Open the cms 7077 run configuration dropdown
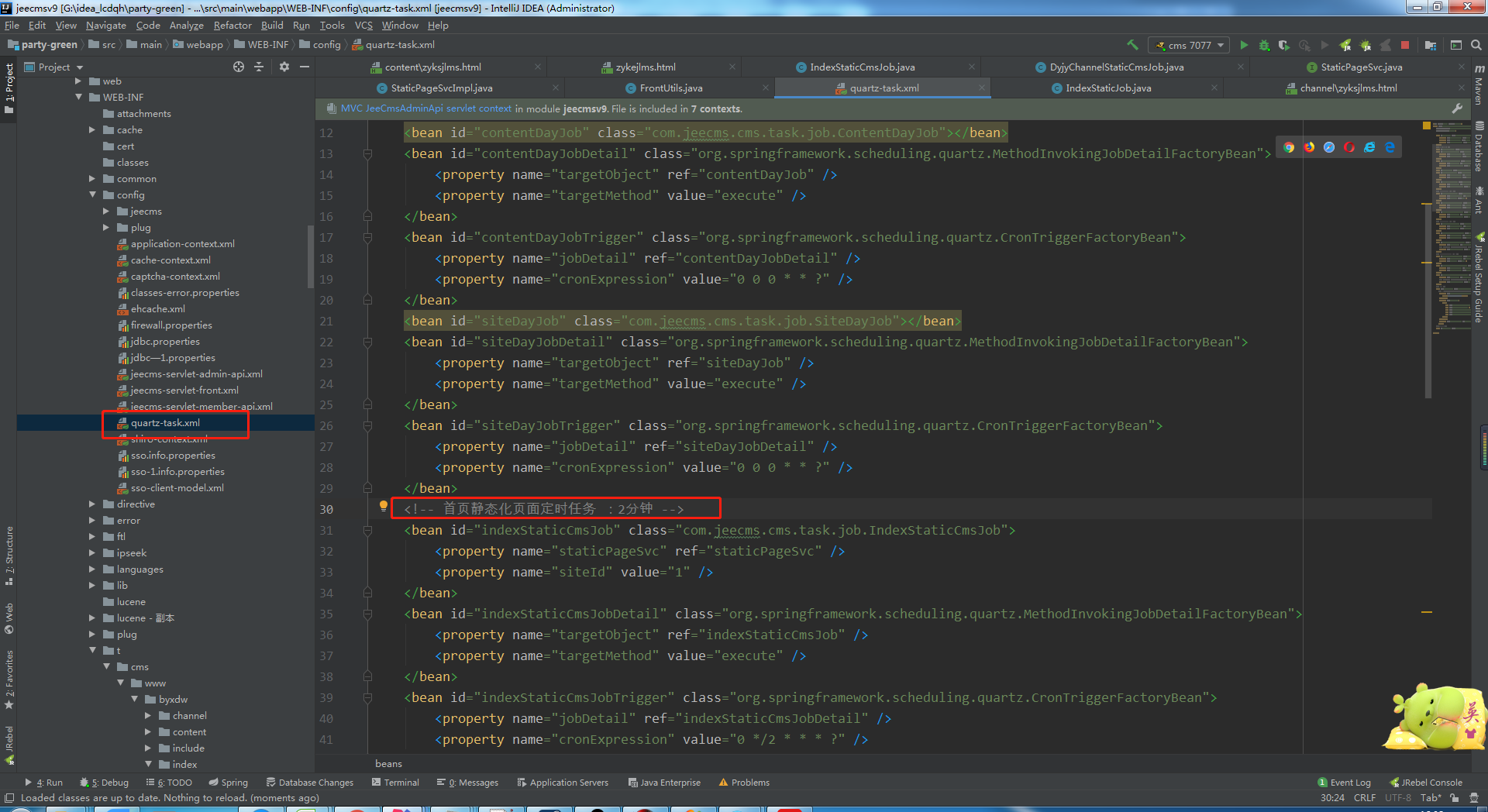 pyautogui.click(x=1189, y=45)
